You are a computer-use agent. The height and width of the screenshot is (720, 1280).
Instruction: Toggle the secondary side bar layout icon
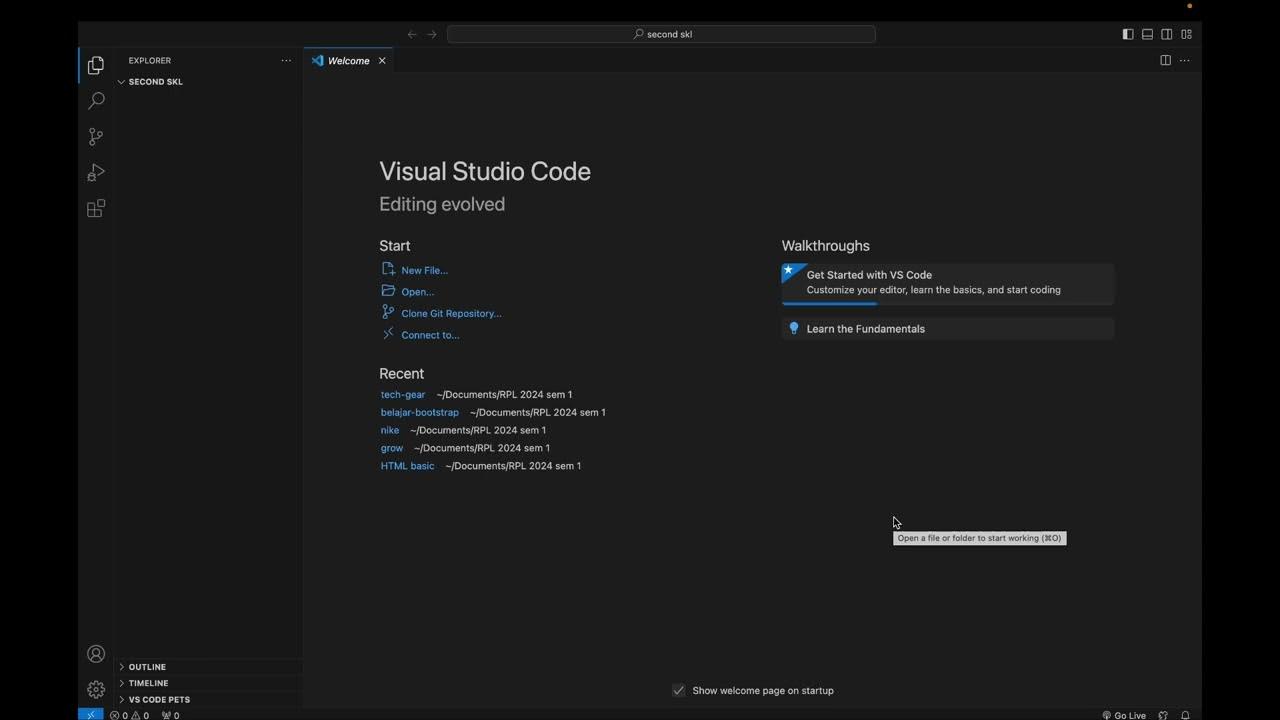coord(1167,34)
